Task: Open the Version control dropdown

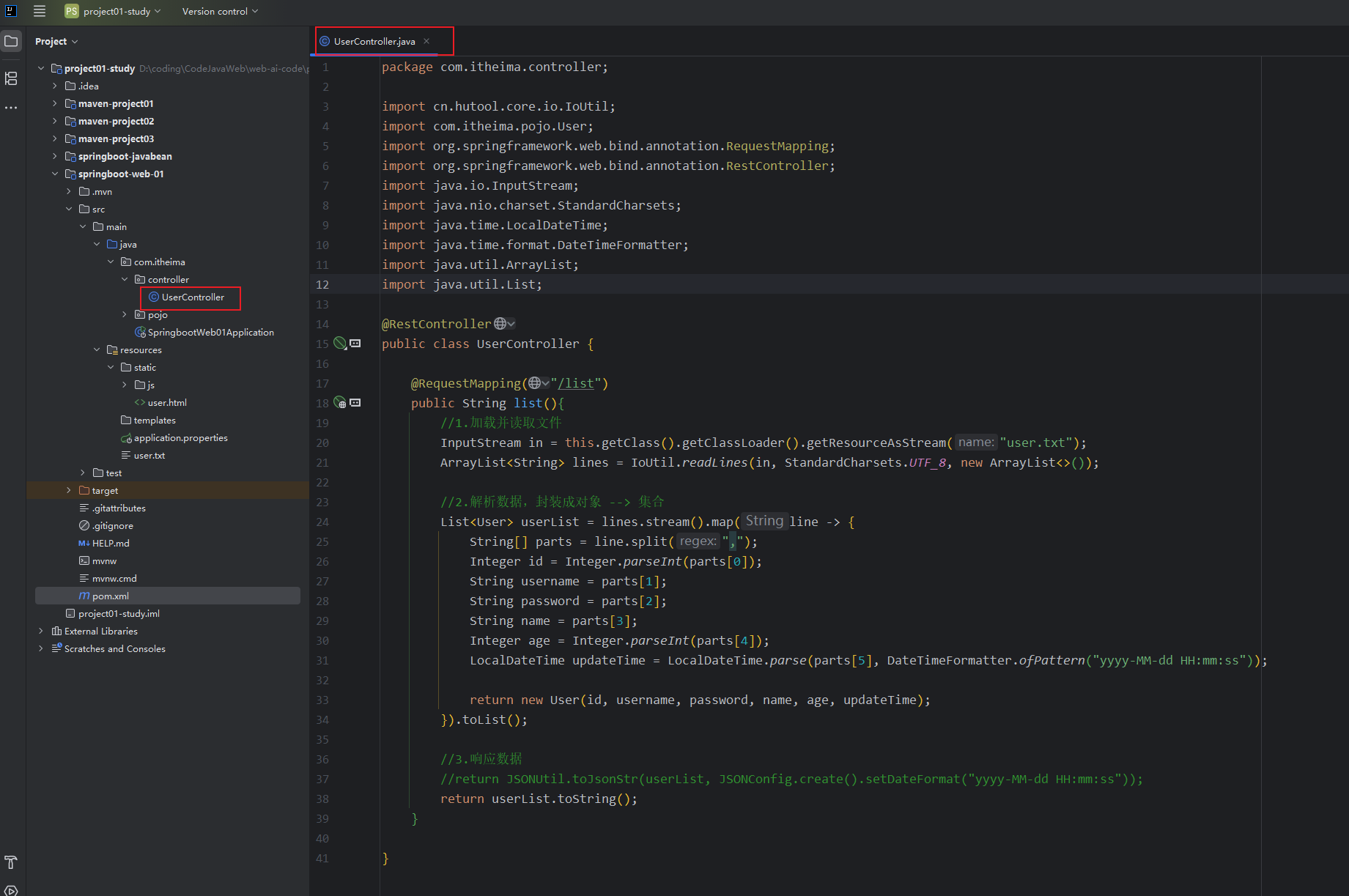Action: pos(220,11)
